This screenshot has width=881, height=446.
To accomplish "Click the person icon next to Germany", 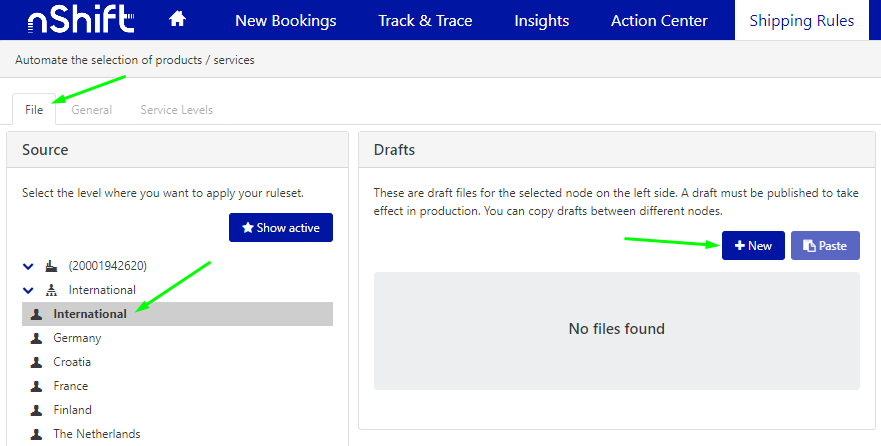I will 37,338.
